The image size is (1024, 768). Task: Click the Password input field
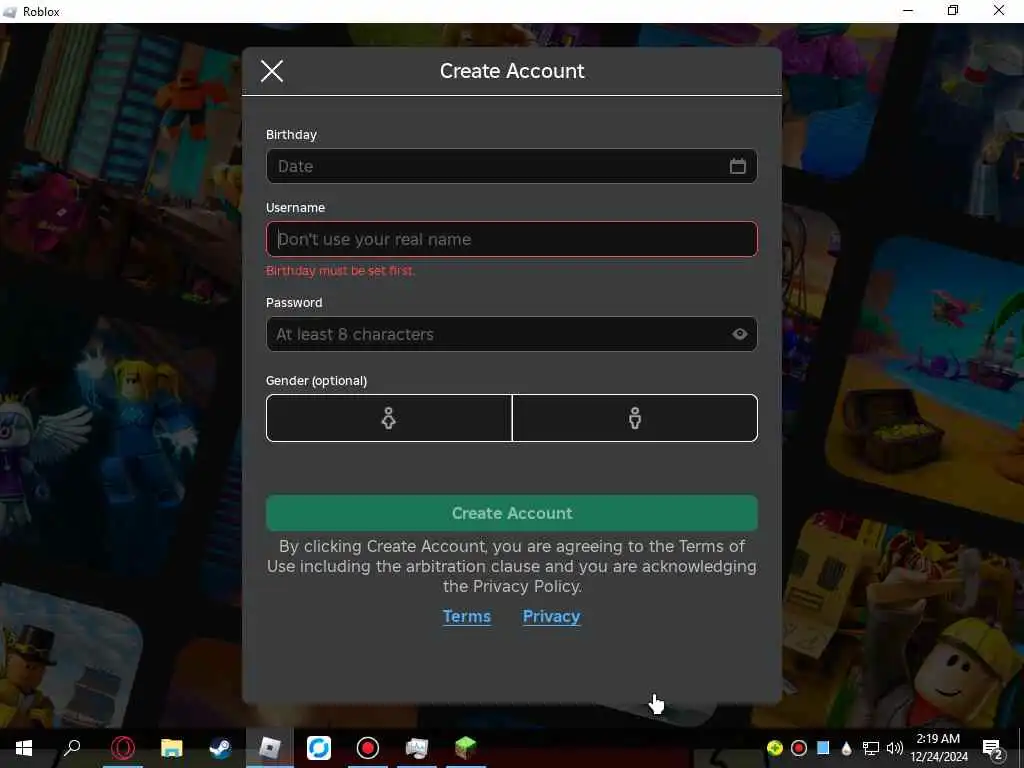pyautogui.click(x=511, y=334)
